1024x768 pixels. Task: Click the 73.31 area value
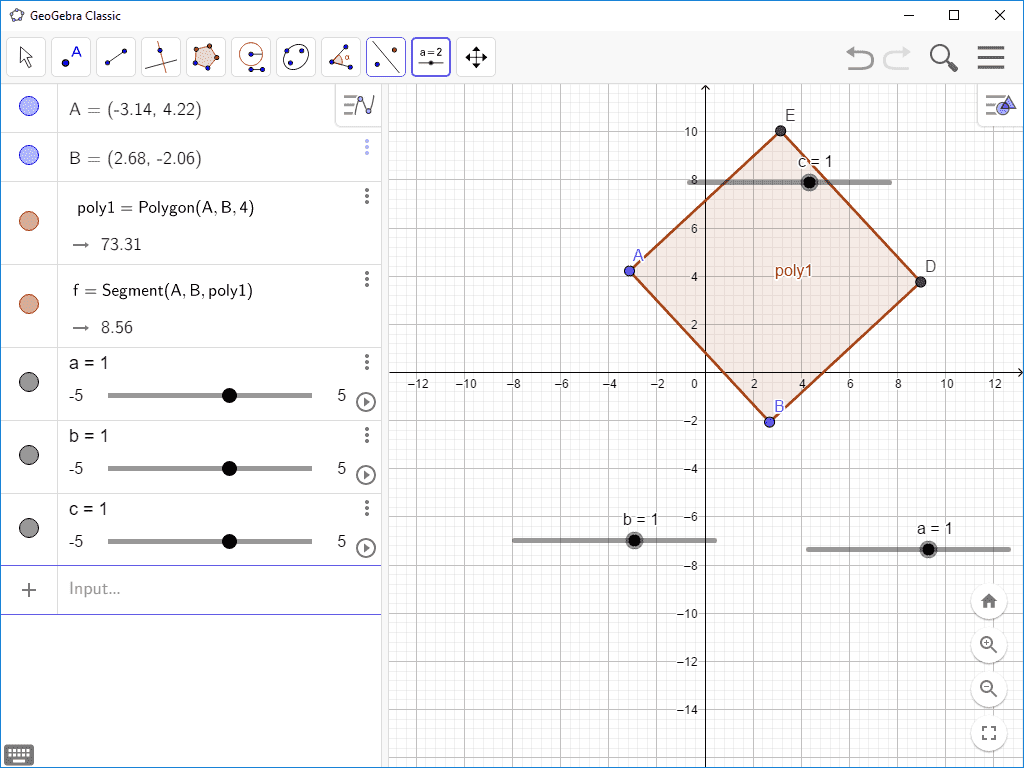pyautogui.click(x=121, y=244)
